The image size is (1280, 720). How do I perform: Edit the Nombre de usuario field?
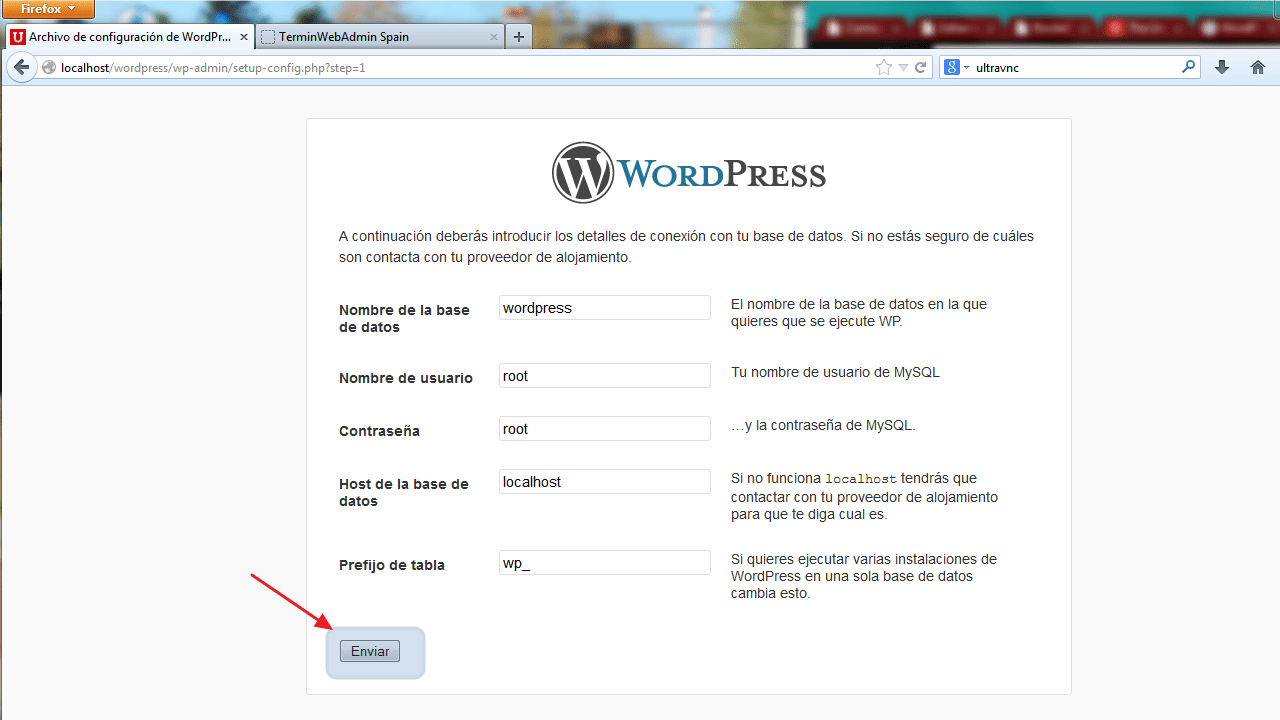[x=605, y=376]
